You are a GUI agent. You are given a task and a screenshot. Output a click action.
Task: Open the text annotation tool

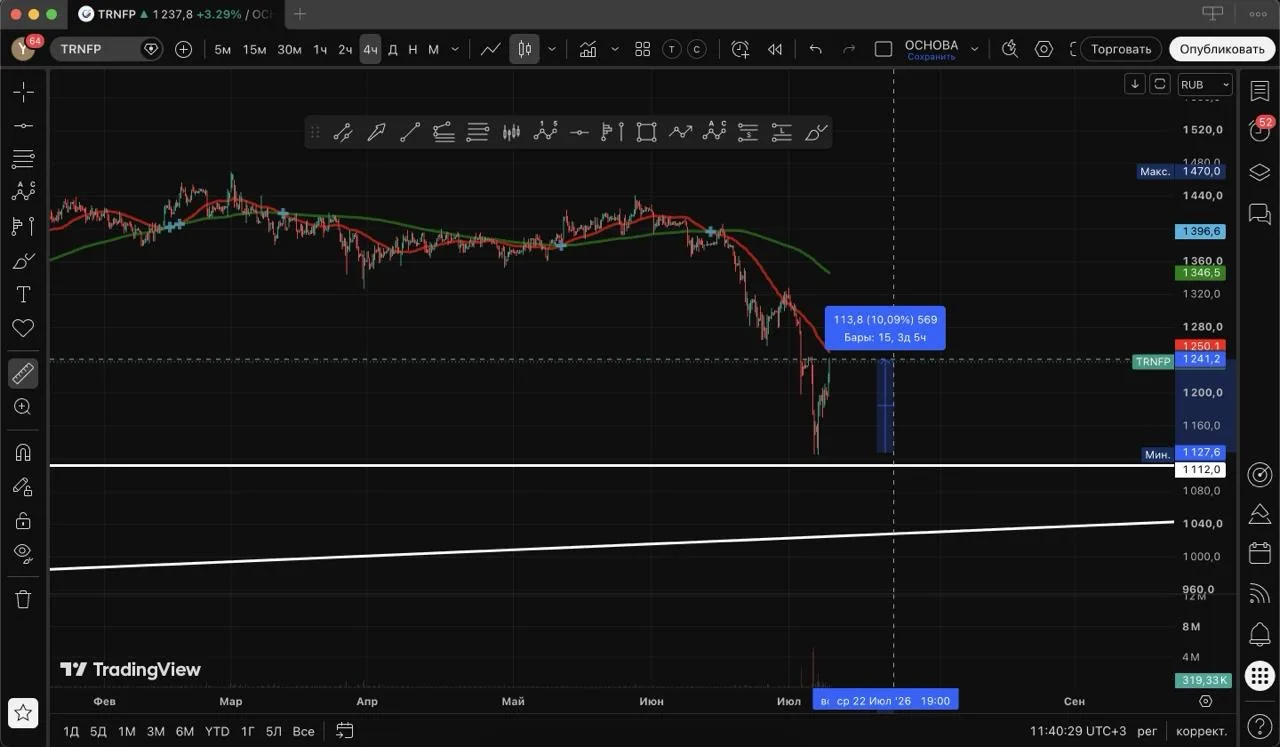[x=23, y=294]
